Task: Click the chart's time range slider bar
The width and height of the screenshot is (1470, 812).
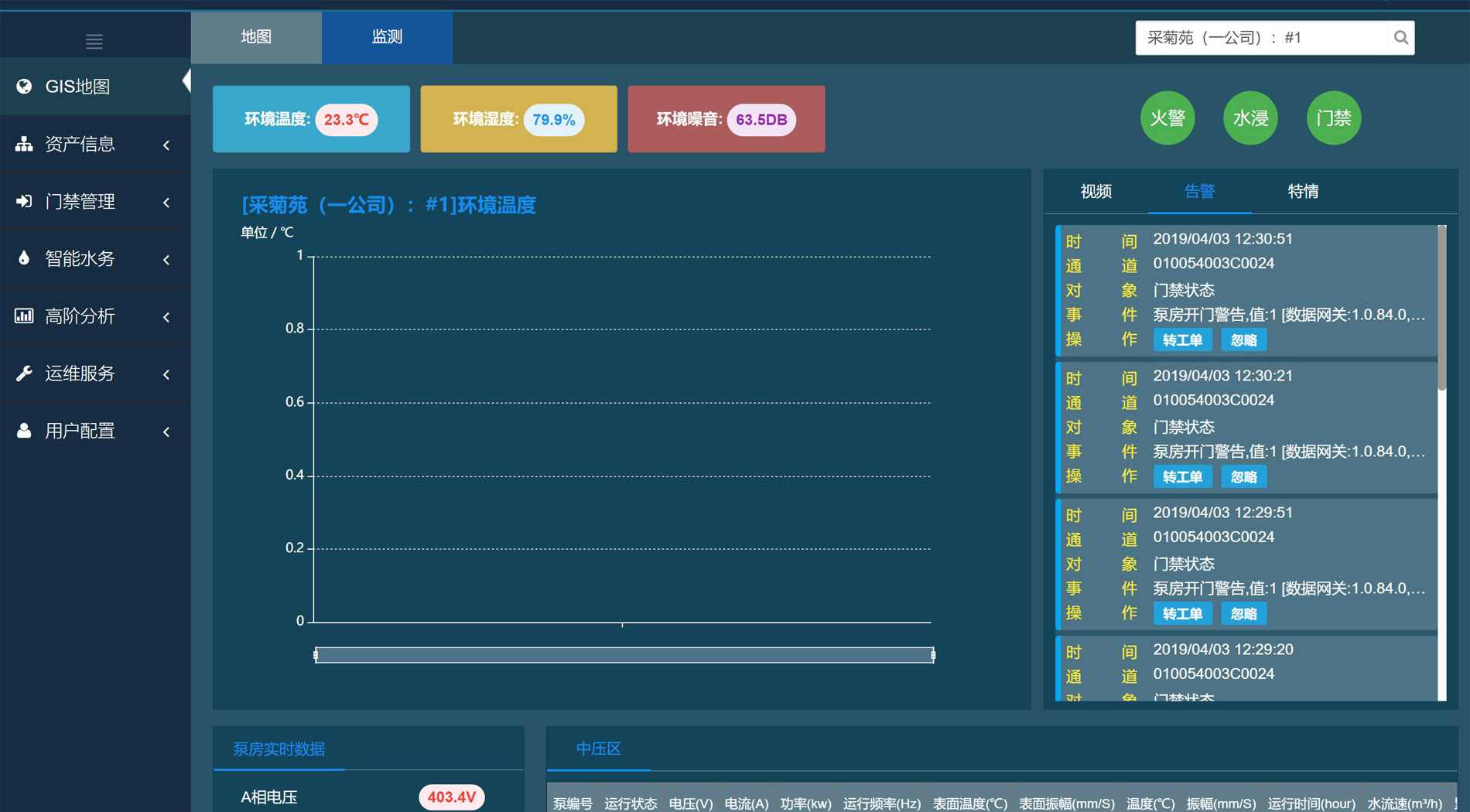Action: pyautogui.click(x=624, y=655)
